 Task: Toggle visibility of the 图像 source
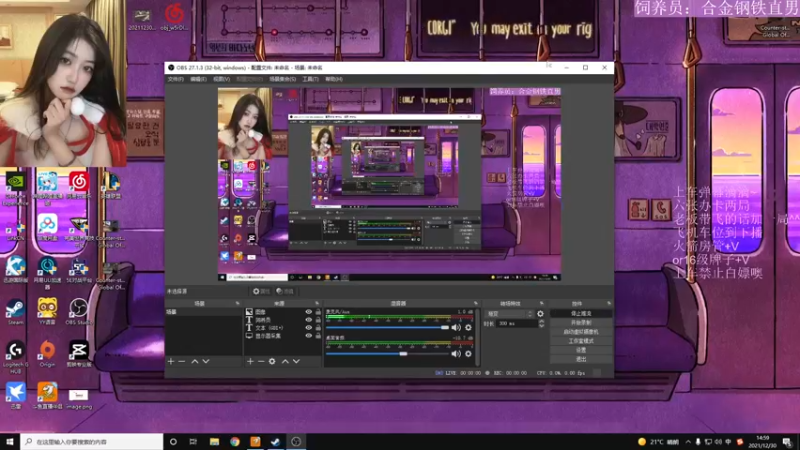308,312
